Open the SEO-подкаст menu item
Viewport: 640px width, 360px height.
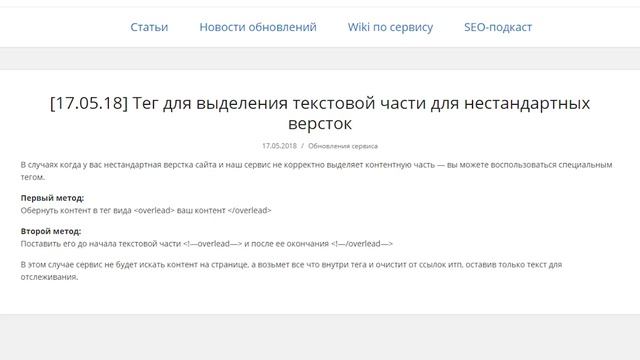(498, 27)
